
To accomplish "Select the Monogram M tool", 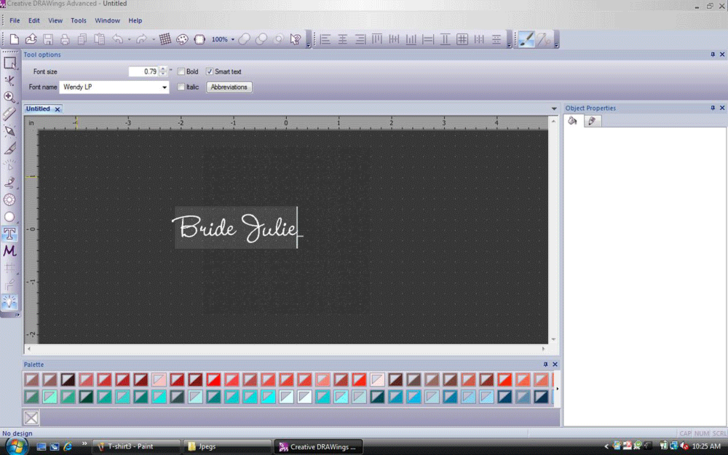I will coord(10,251).
